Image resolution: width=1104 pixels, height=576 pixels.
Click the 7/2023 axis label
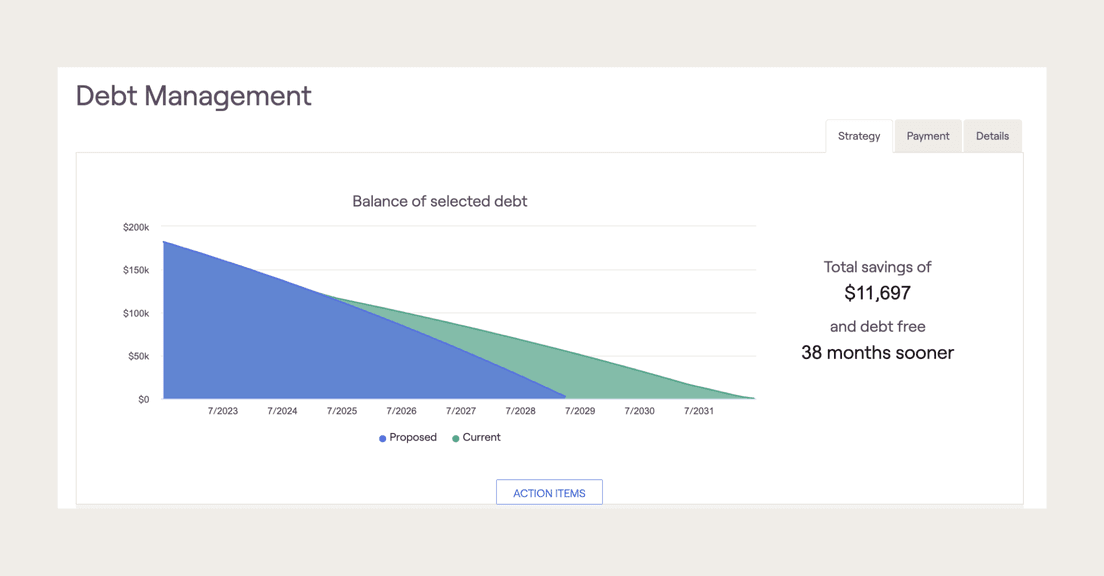click(x=223, y=410)
